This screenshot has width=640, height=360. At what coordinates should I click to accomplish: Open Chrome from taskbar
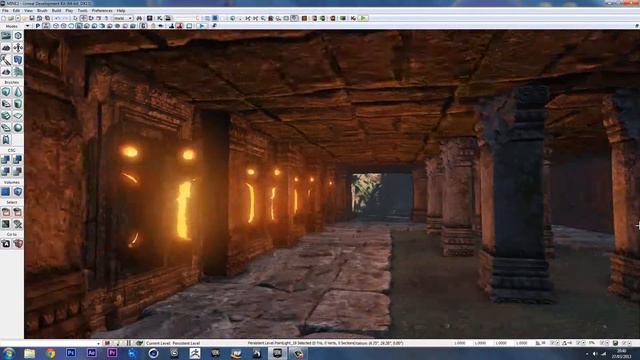[x=50, y=353]
